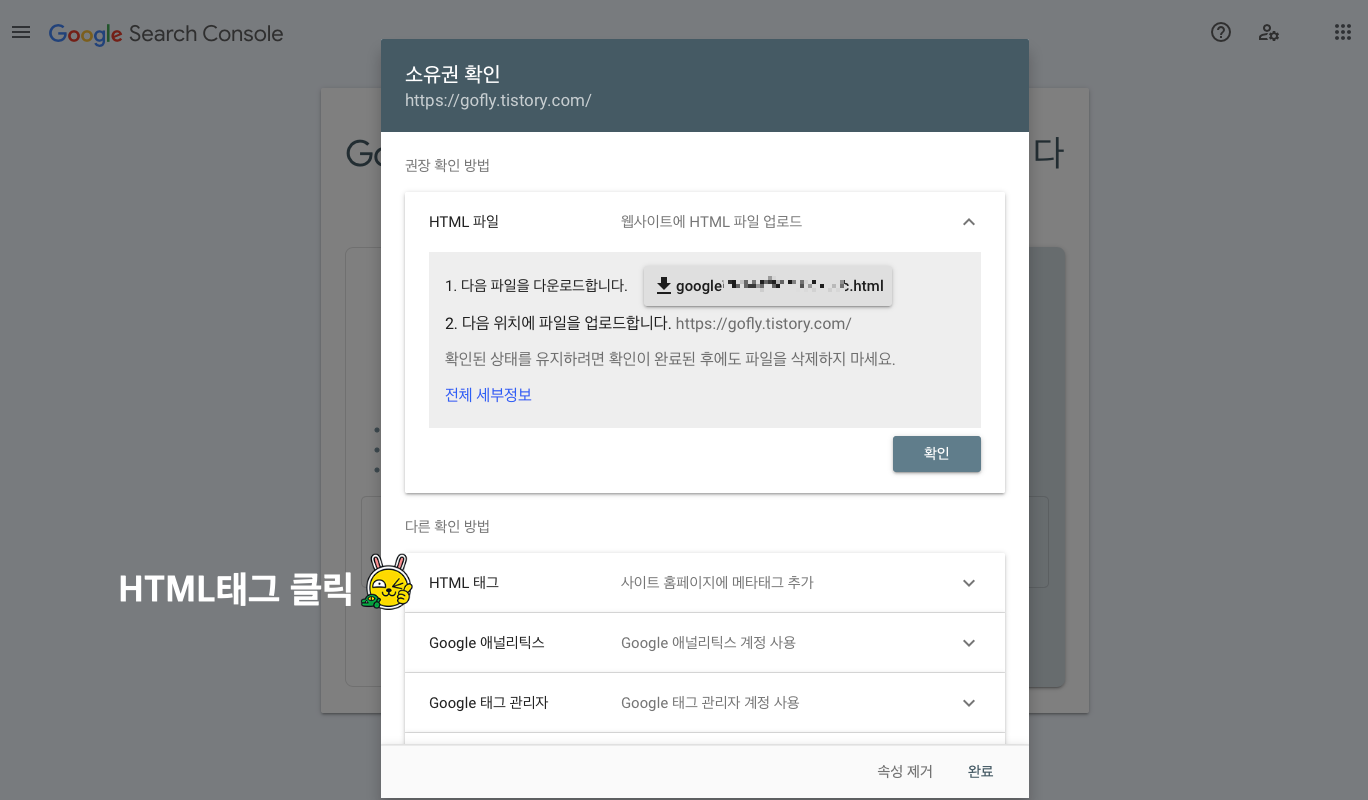Viewport: 1368px width, 800px height.
Task: Open the Help question mark icon
Action: point(1220,32)
